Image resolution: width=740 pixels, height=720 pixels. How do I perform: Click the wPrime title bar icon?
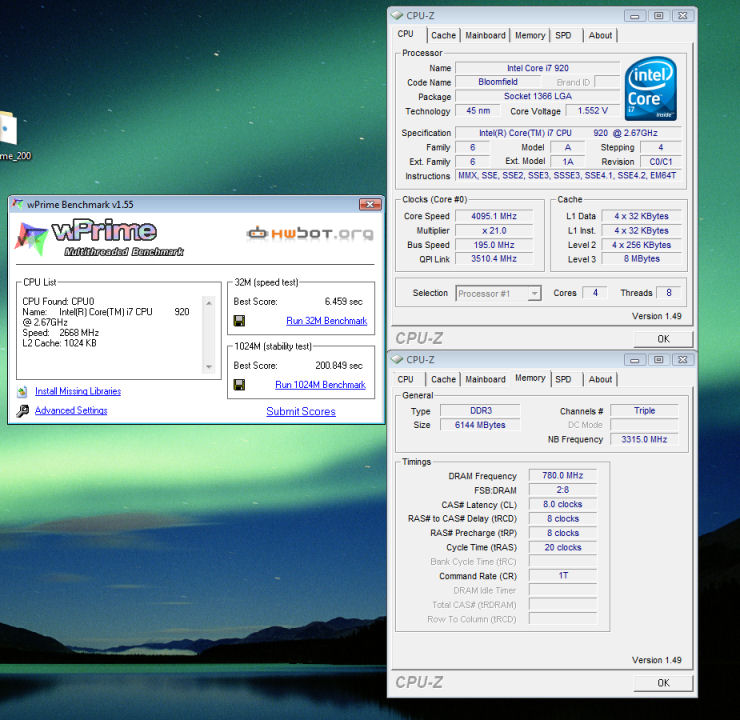[x=18, y=204]
